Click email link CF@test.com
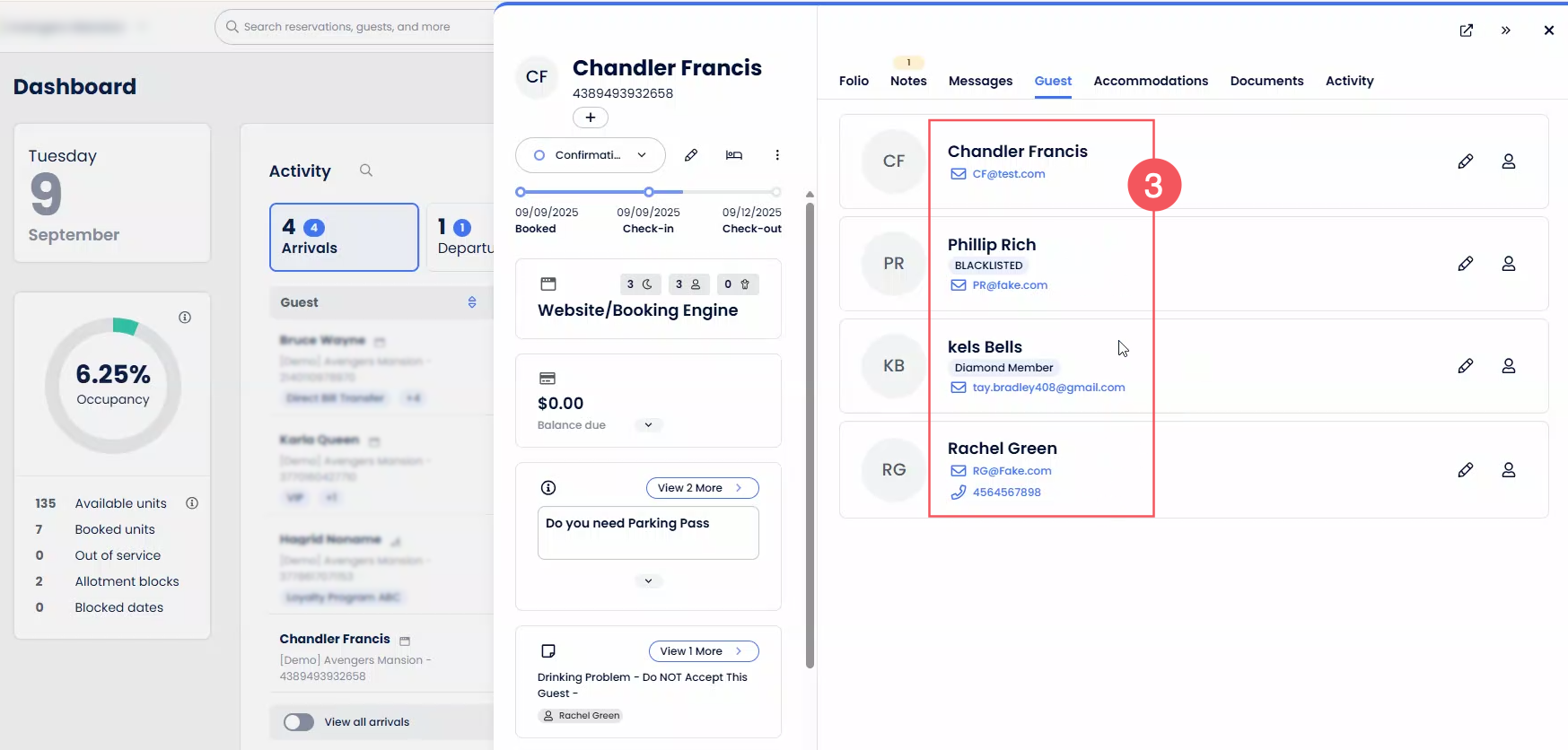 [1009, 174]
